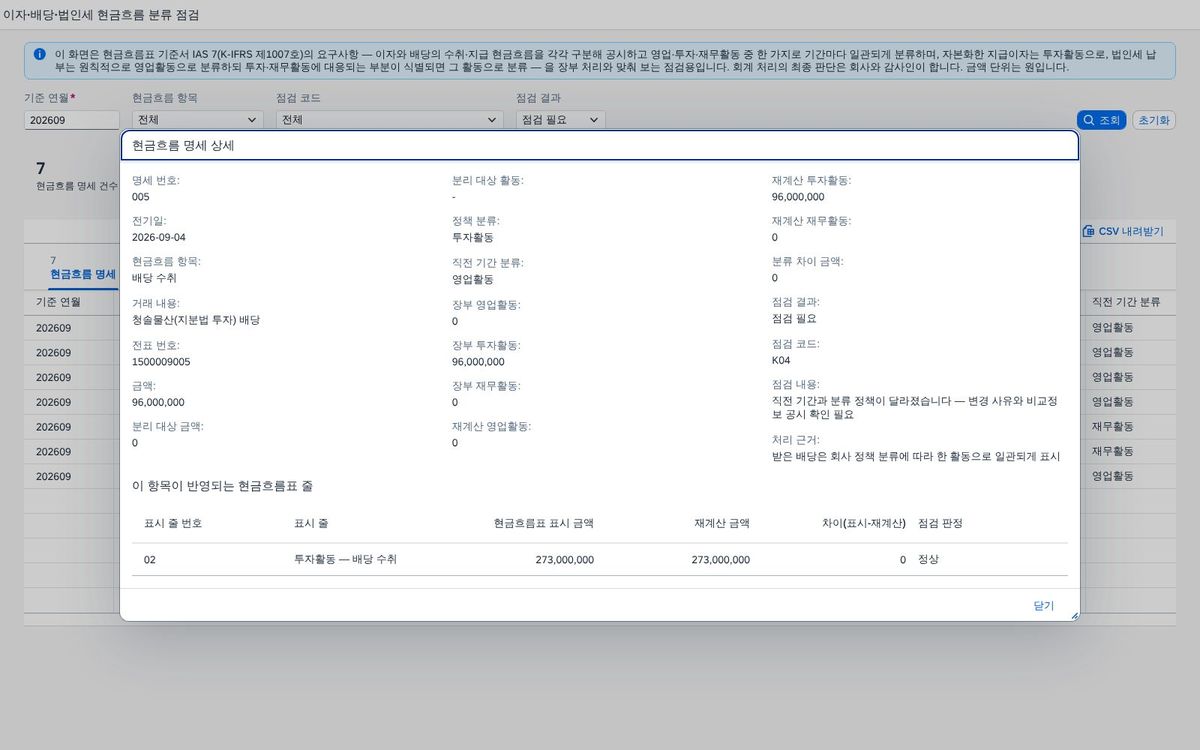Image resolution: width=1200 pixels, height=750 pixels.
Task: Click the 점검 판정 column header
Action: coord(940,523)
